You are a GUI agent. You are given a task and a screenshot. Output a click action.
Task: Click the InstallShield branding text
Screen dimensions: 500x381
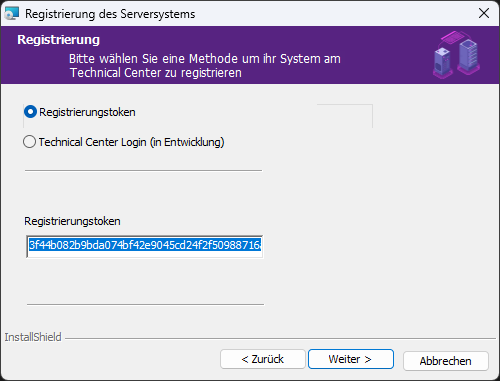click(x=33, y=337)
